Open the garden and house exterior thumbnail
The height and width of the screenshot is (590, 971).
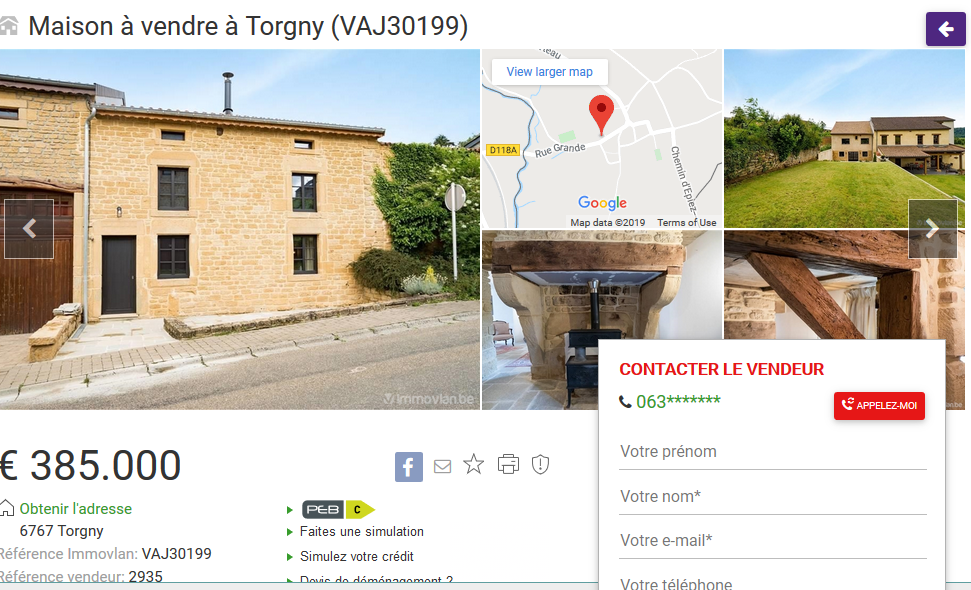844,139
